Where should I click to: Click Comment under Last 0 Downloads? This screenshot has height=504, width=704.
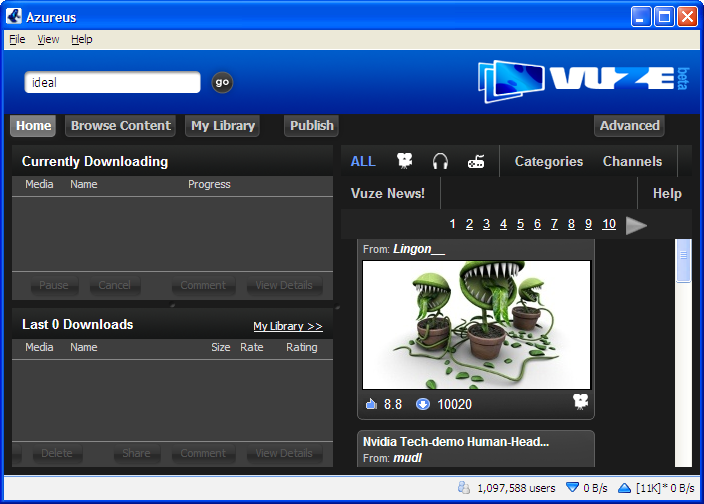point(203,453)
